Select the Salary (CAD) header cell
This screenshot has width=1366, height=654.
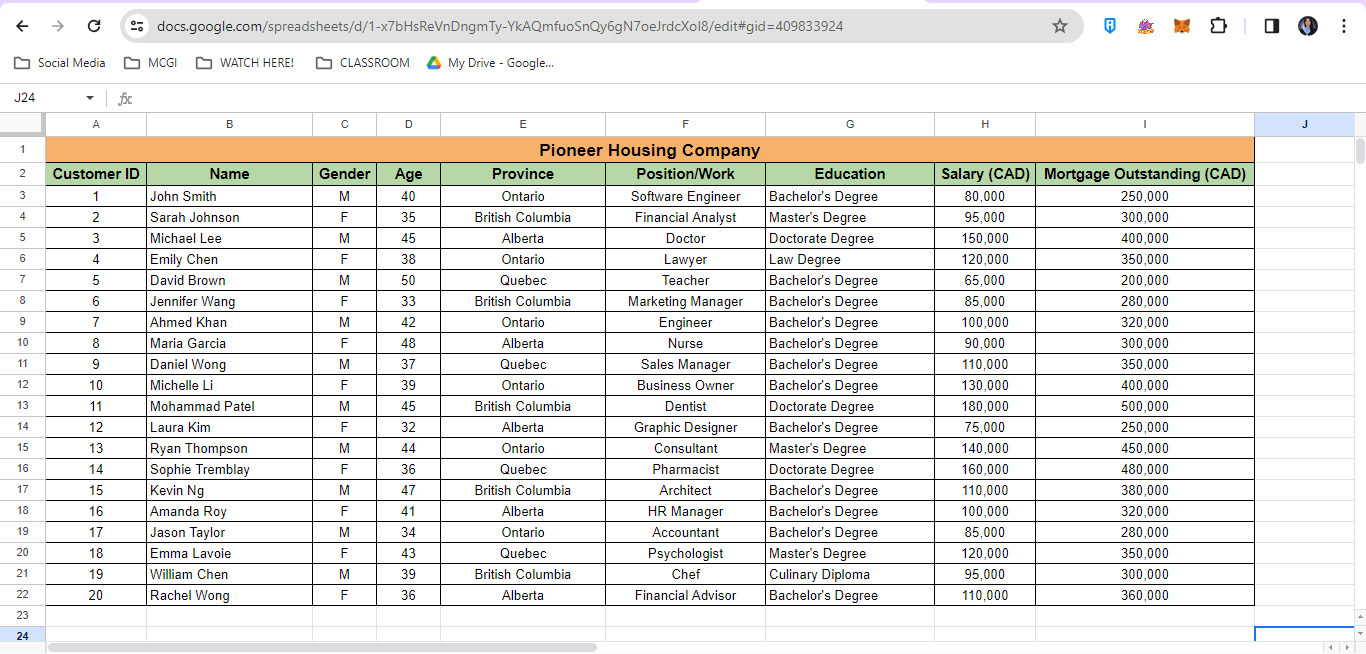(x=985, y=174)
